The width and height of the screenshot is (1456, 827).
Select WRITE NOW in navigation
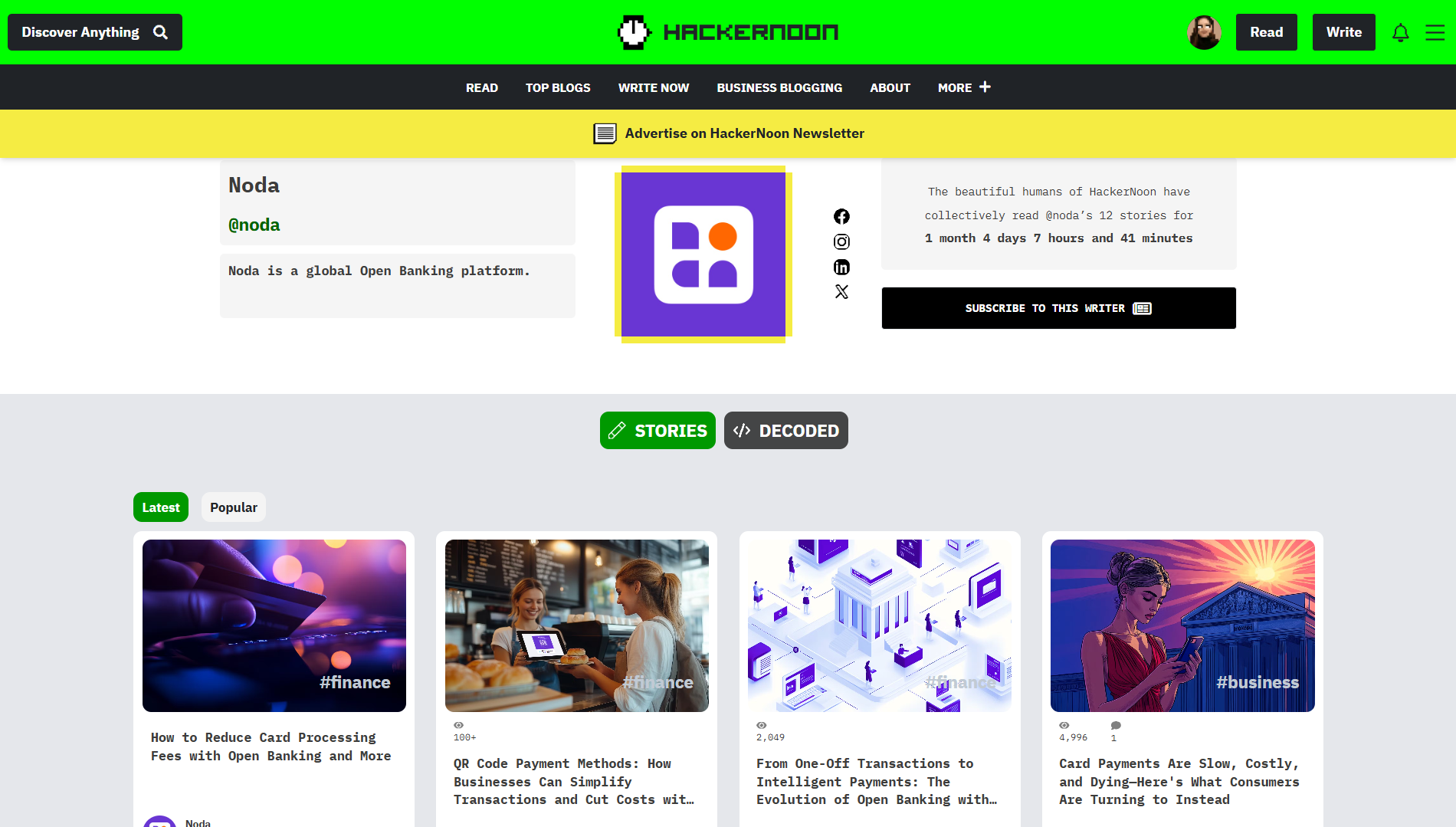pos(654,87)
